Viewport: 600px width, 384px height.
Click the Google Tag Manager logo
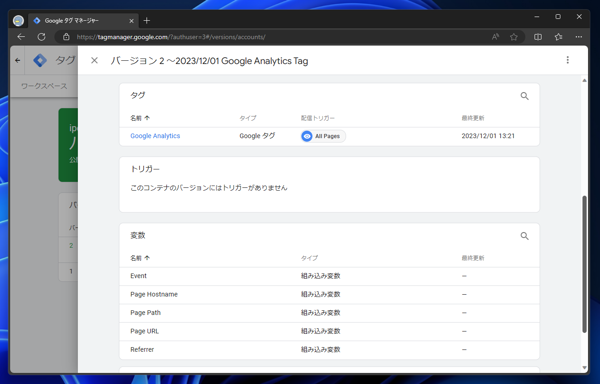40,60
